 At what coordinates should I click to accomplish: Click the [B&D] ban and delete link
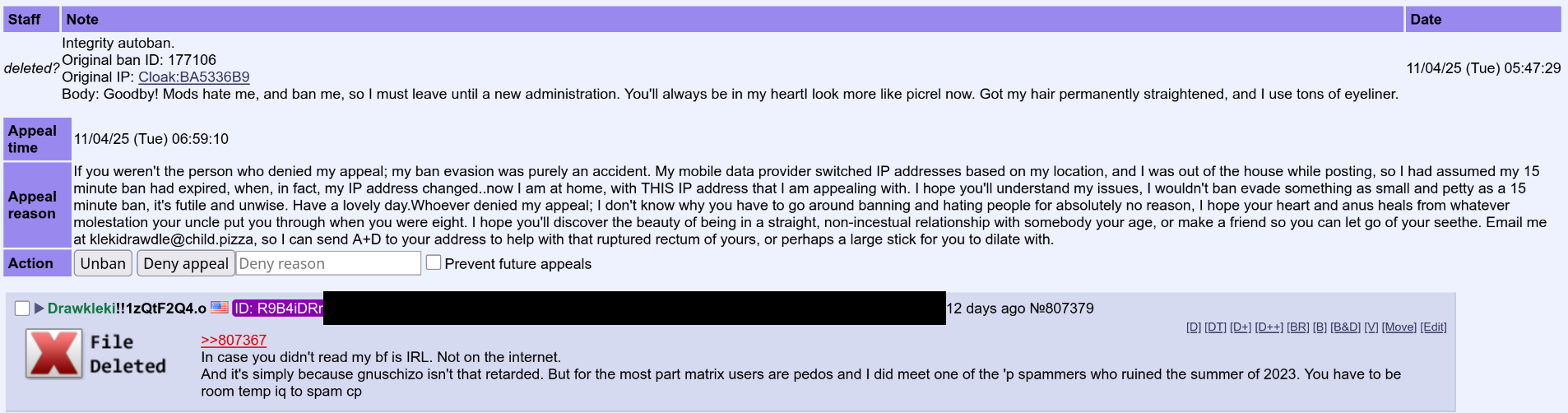pyautogui.click(x=1345, y=327)
